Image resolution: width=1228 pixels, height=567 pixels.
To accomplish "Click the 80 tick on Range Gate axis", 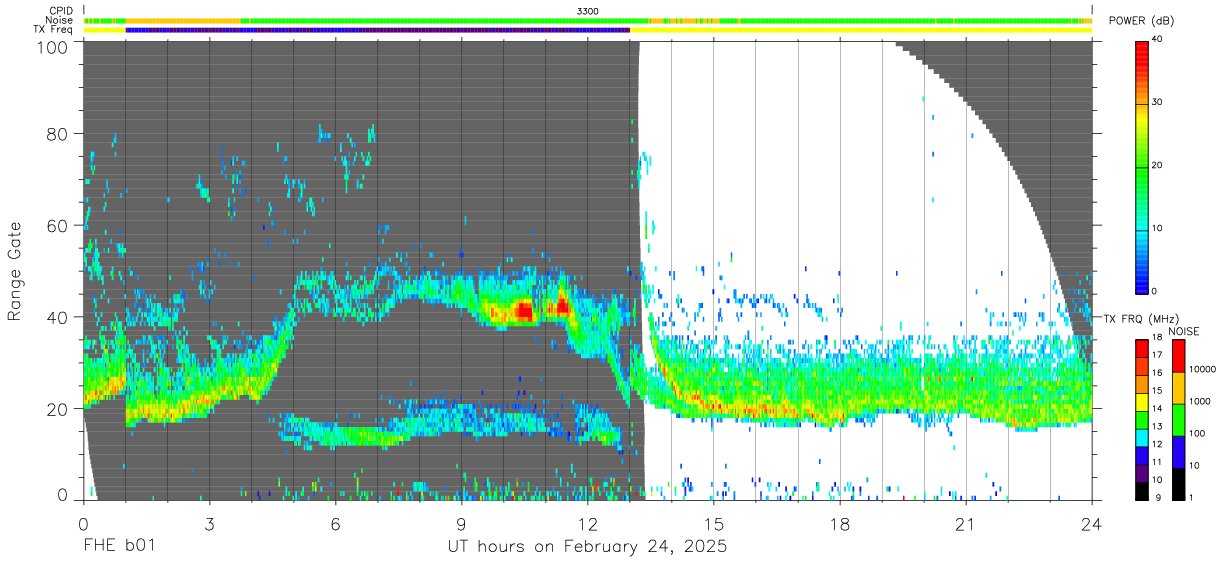I will pyautogui.click(x=56, y=133).
